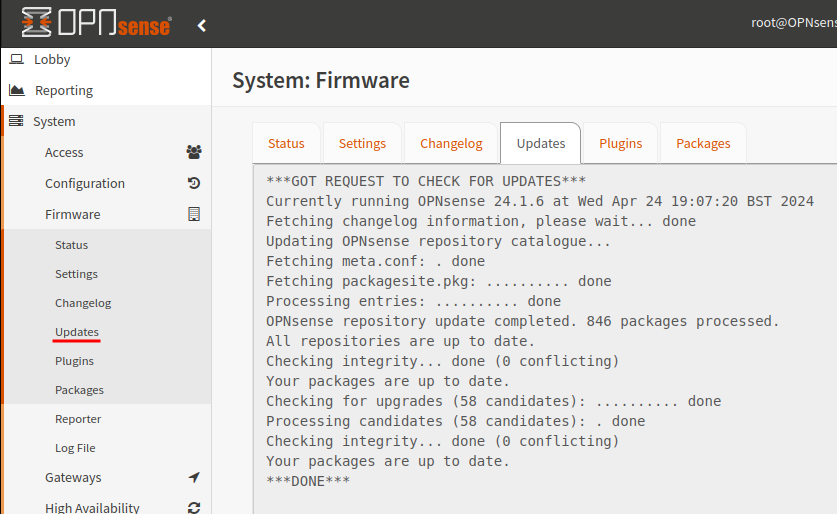Open the Plugins tab
Viewport: 837px width, 514px height.
[620, 143]
